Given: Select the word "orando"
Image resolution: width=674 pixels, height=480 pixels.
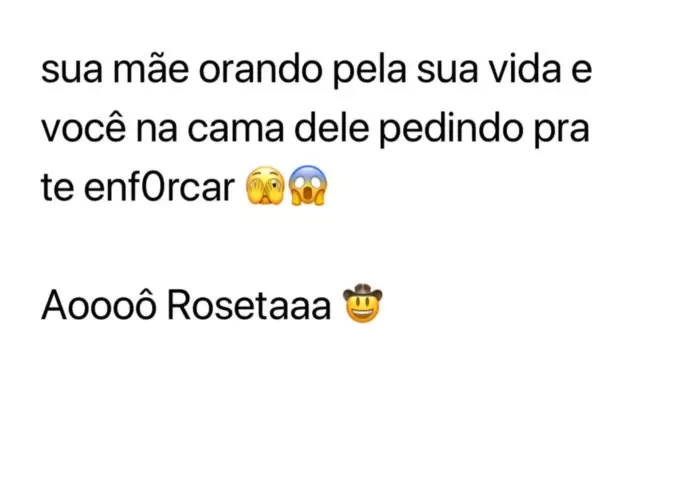Looking at the screenshot, I should (260, 70).
